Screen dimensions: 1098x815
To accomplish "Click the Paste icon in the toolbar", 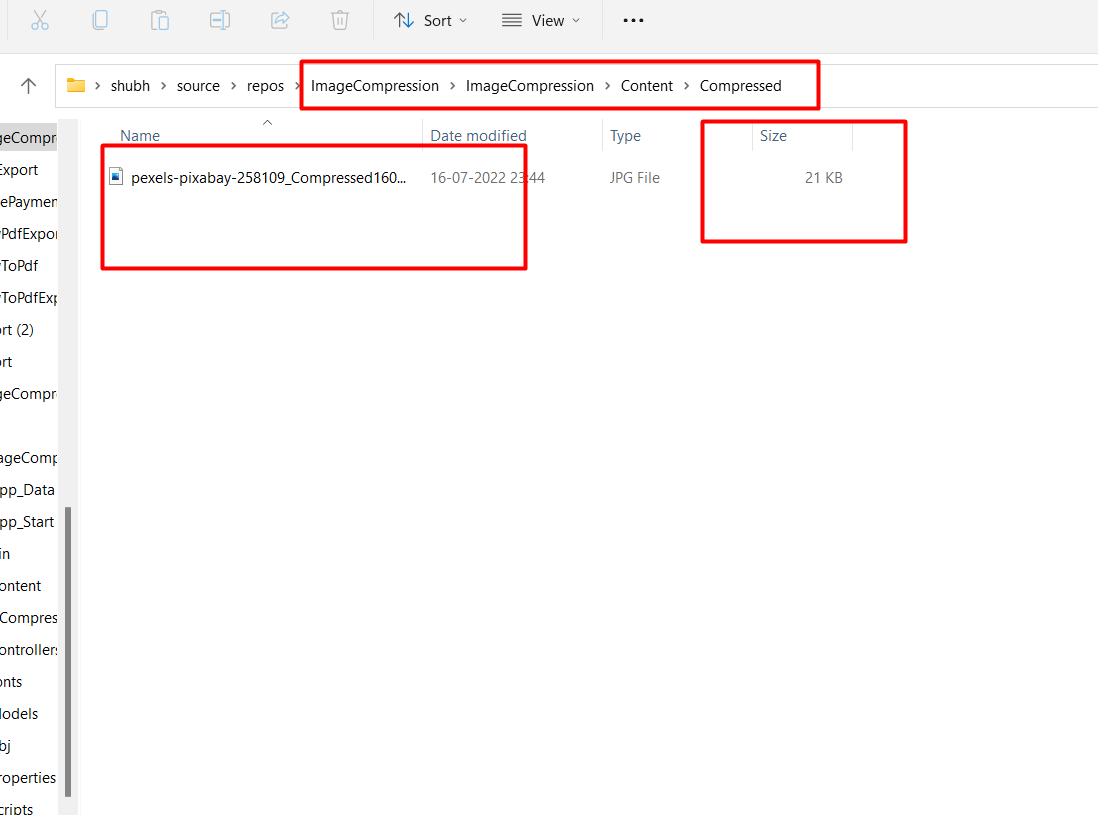I will pos(160,20).
